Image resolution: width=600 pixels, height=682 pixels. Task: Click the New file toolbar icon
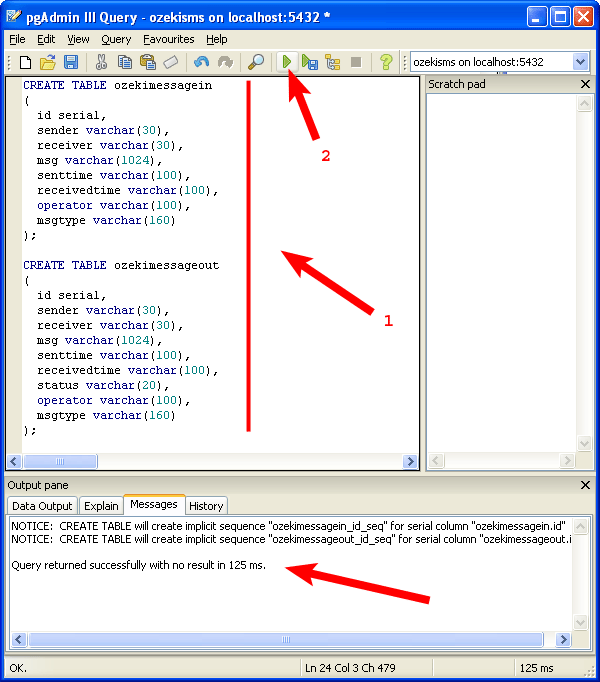pyautogui.click(x=25, y=63)
